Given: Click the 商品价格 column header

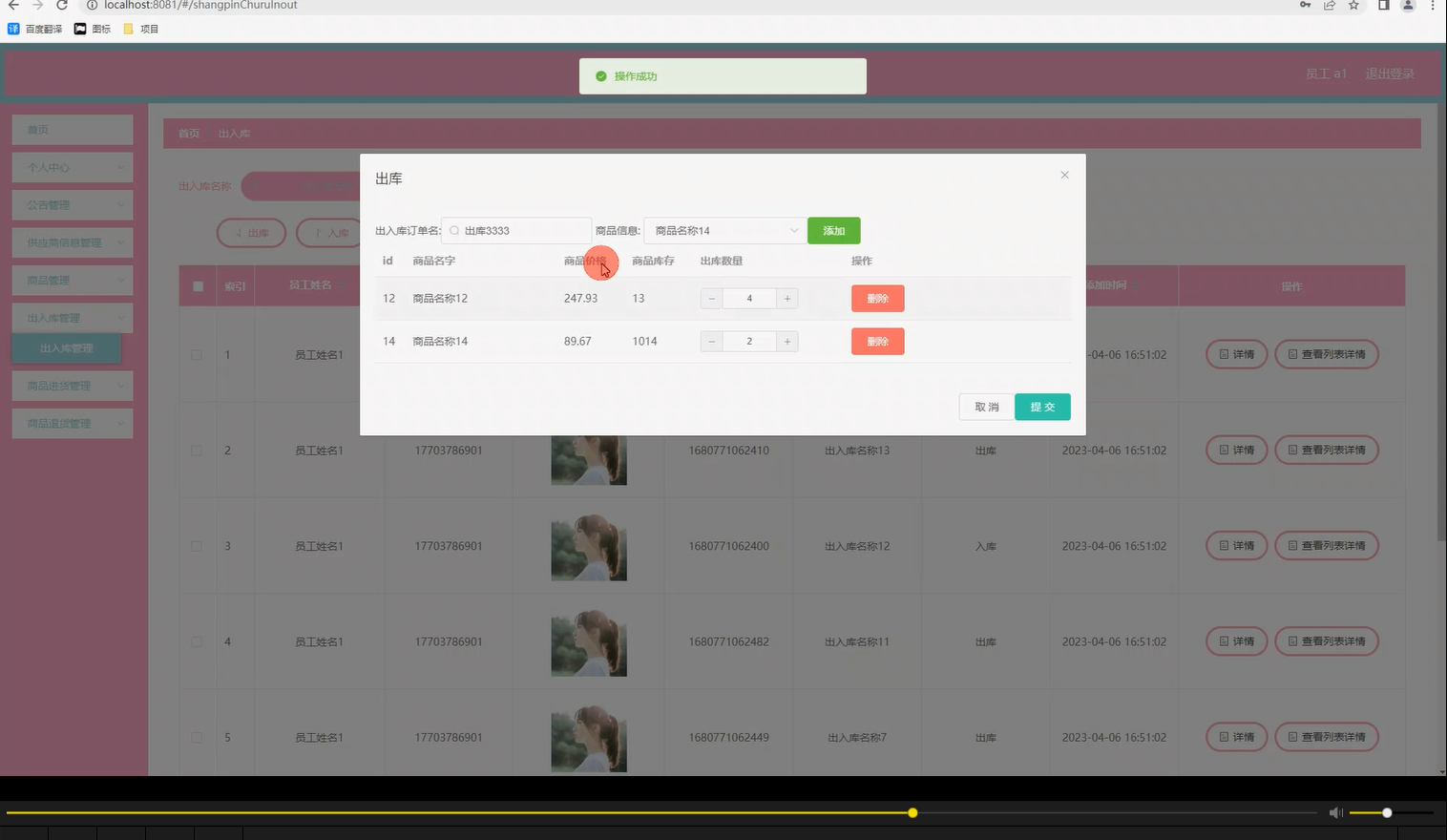Looking at the screenshot, I should tap(585, 261).
